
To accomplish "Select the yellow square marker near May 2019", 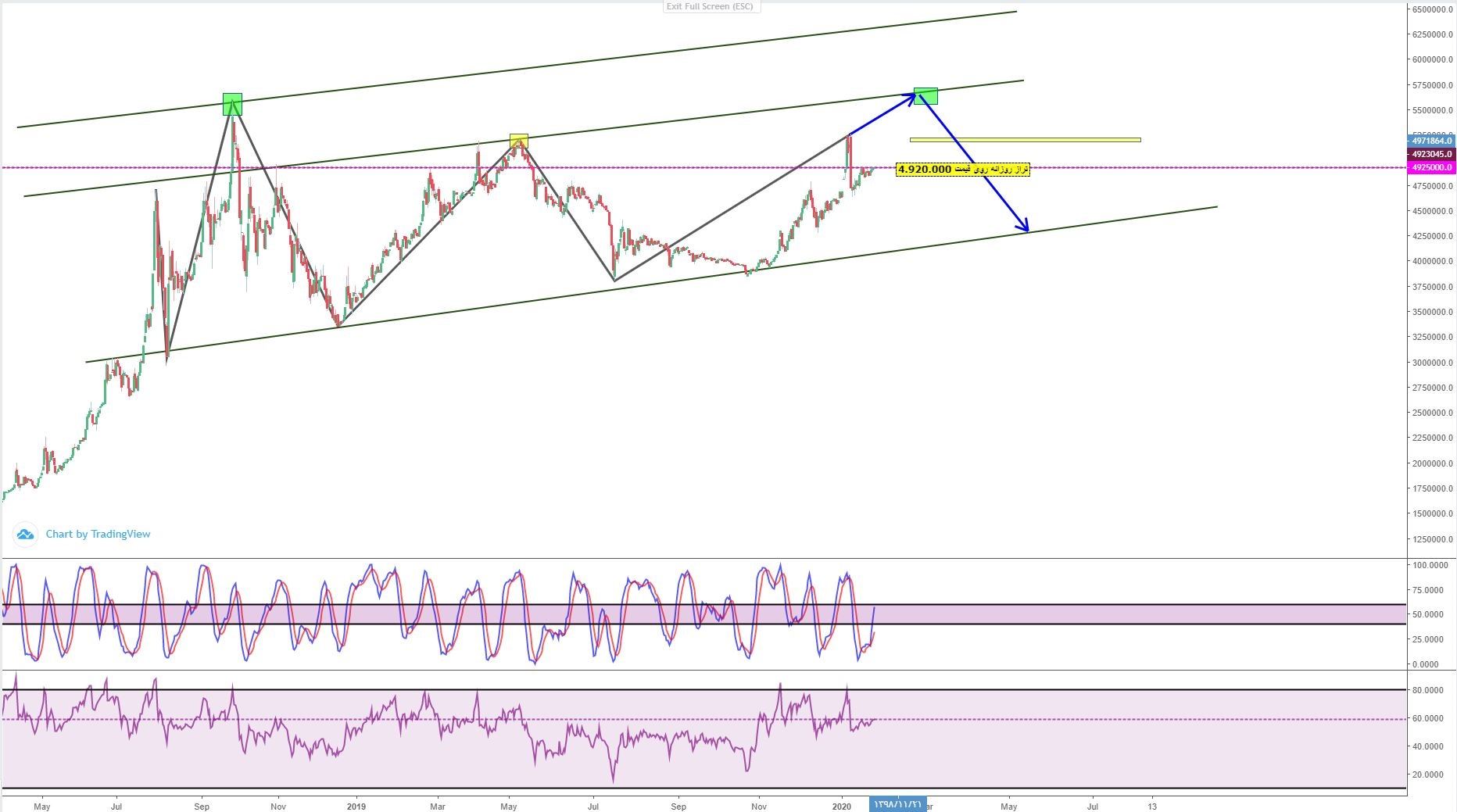I will pos(519,141).
